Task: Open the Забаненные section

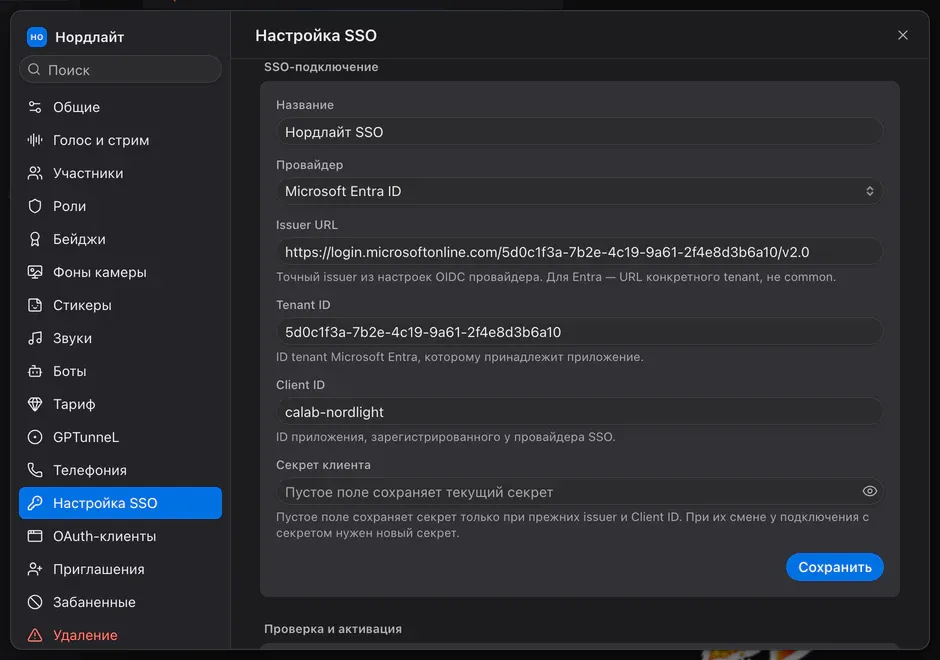Action: click(x=120, y=602)
